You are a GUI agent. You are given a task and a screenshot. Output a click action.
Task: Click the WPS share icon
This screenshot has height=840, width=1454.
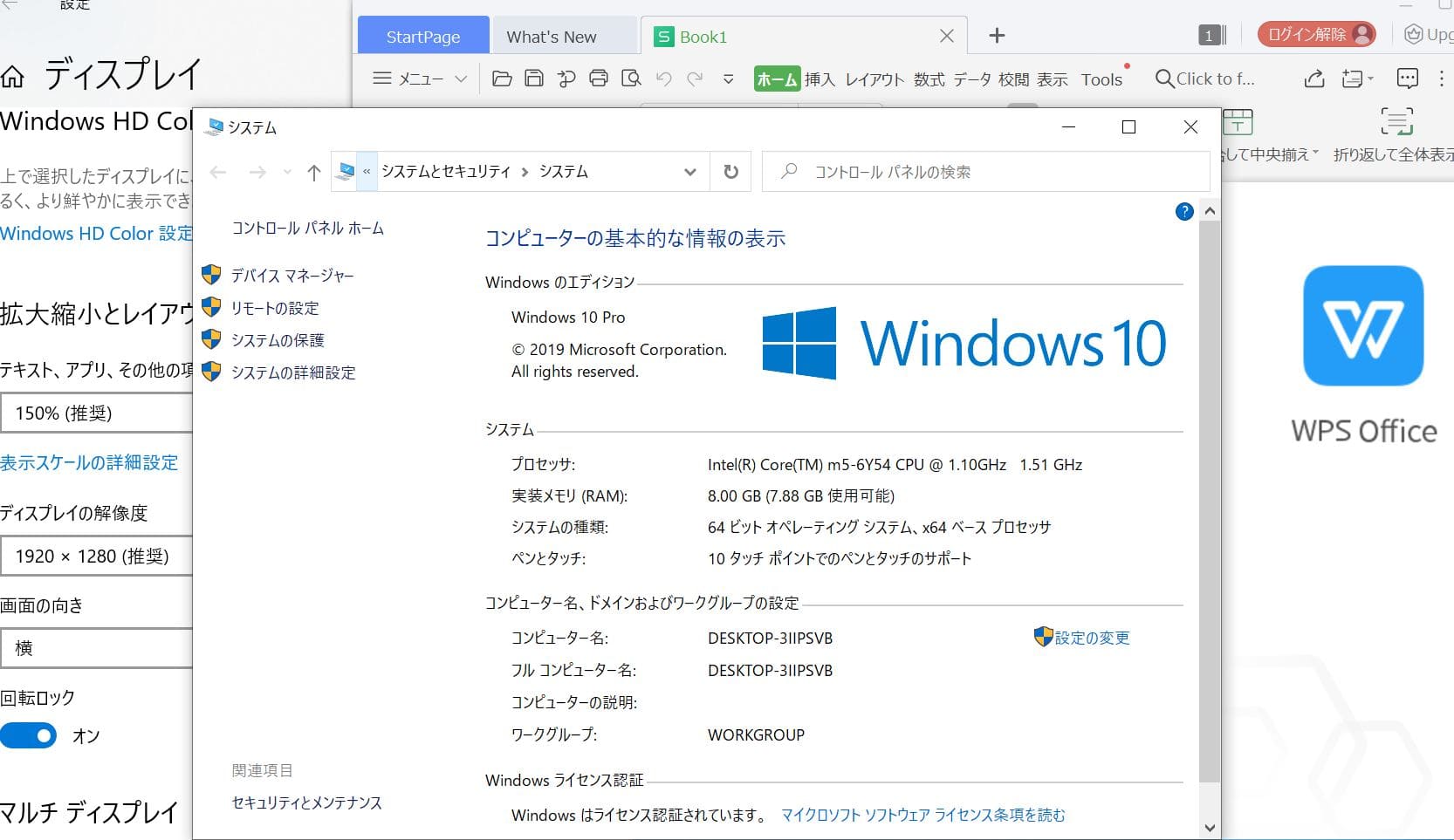coord(1313,79)
